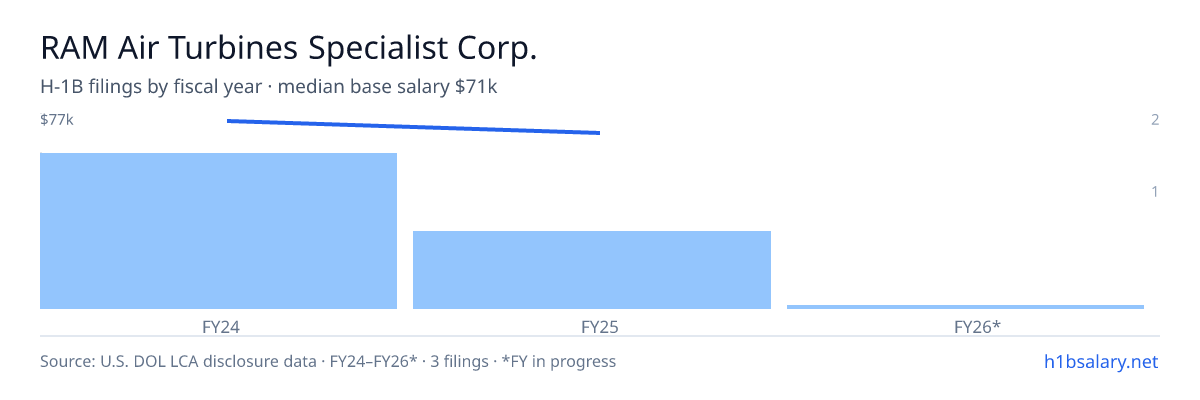Click the blue median salary trend line
Viewport: 1200px width, 400px height.
coord(413,127)
